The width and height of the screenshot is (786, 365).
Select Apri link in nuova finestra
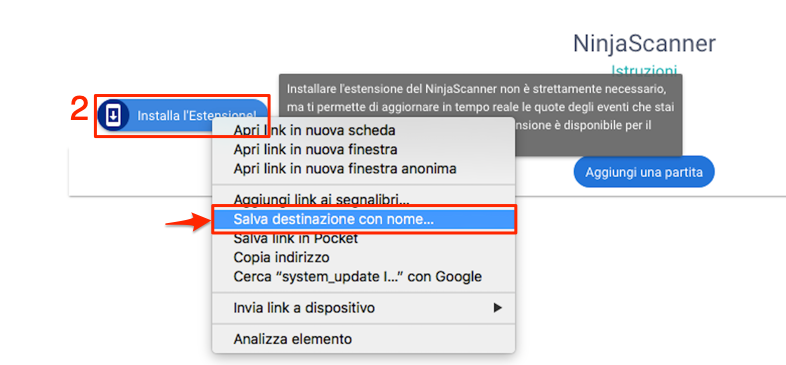tap(315, 149)
